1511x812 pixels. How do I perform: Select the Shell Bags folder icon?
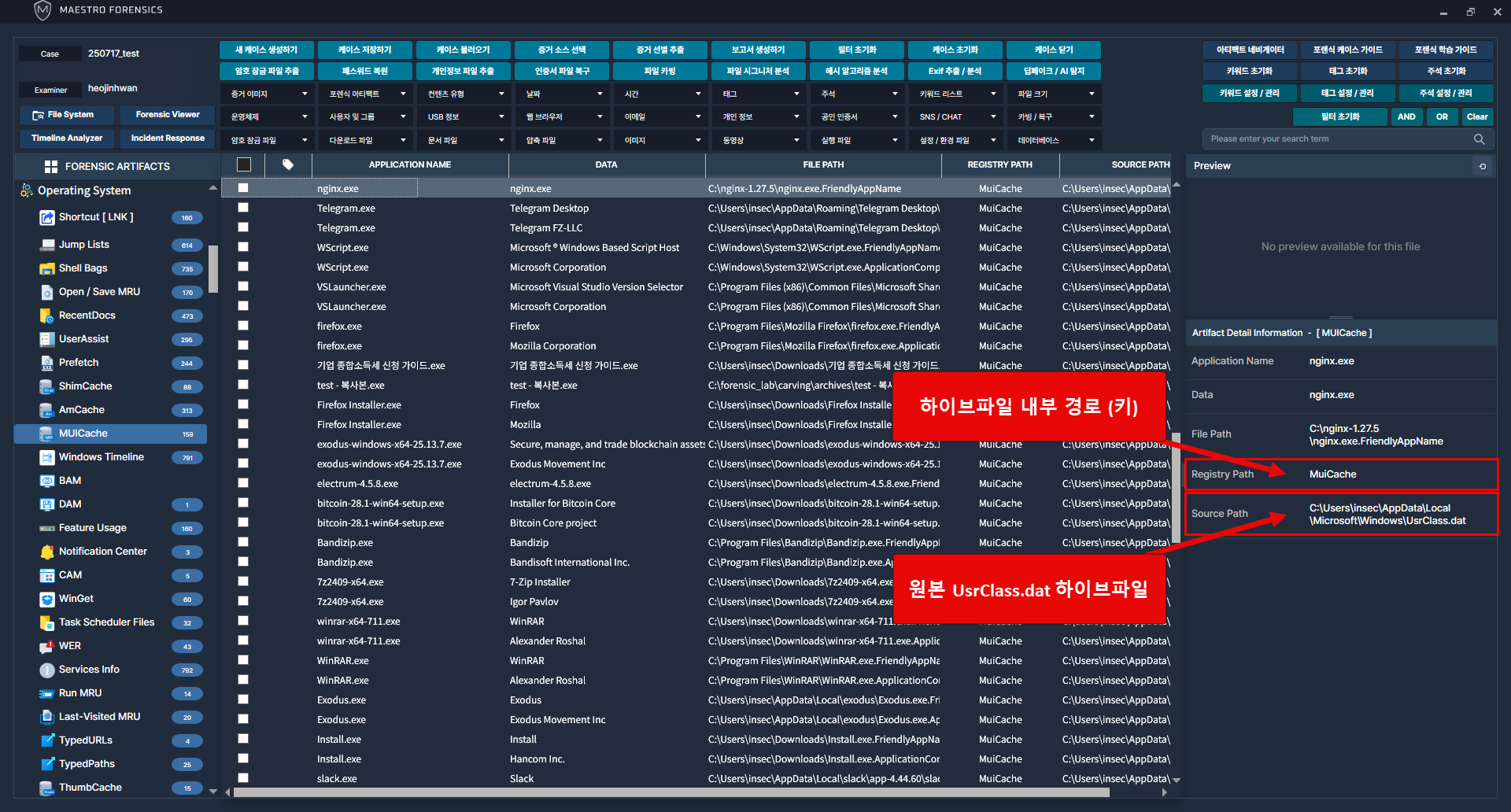(x=47, y=268)
